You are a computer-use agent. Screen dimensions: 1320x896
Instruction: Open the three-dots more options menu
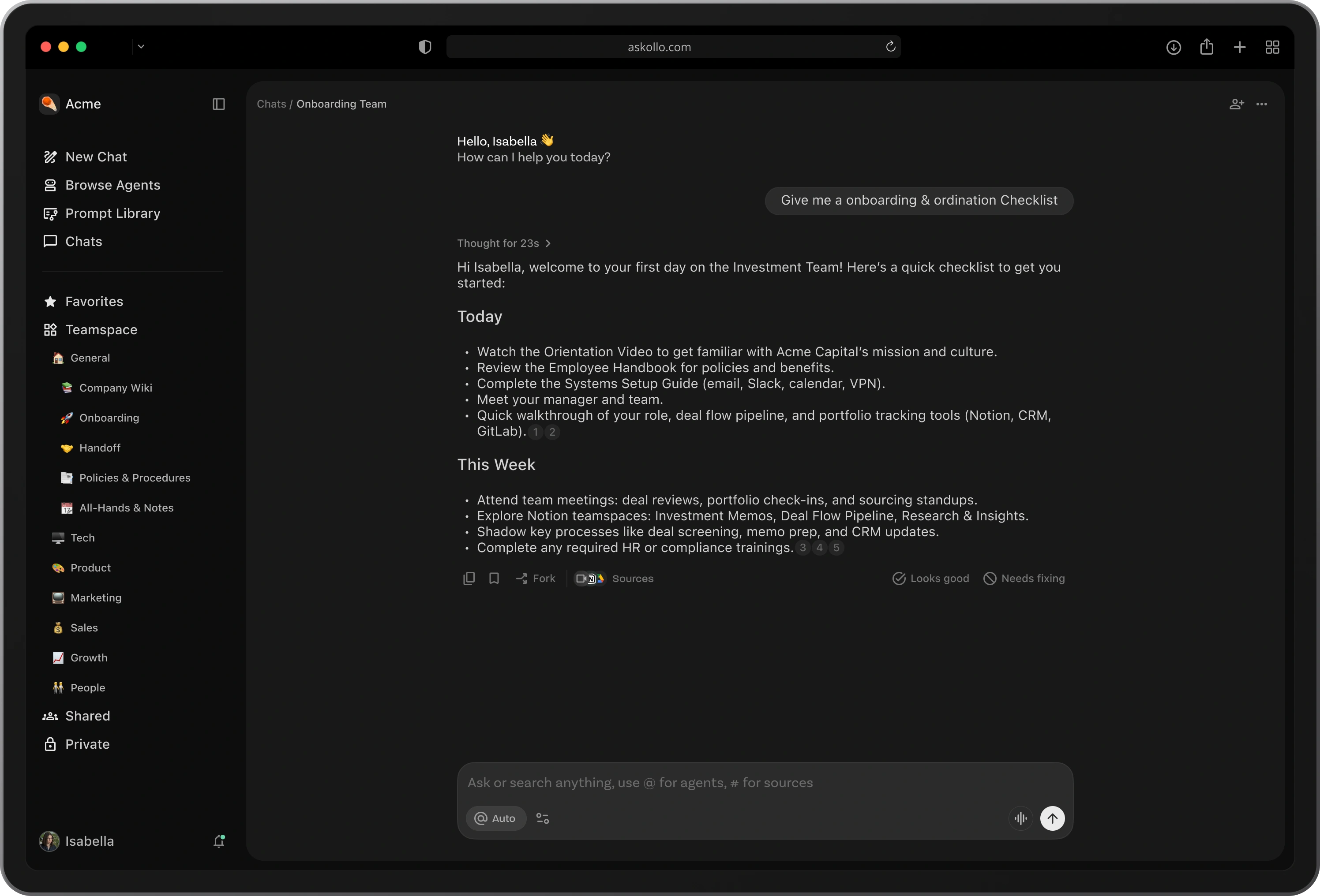point(1261,104)
